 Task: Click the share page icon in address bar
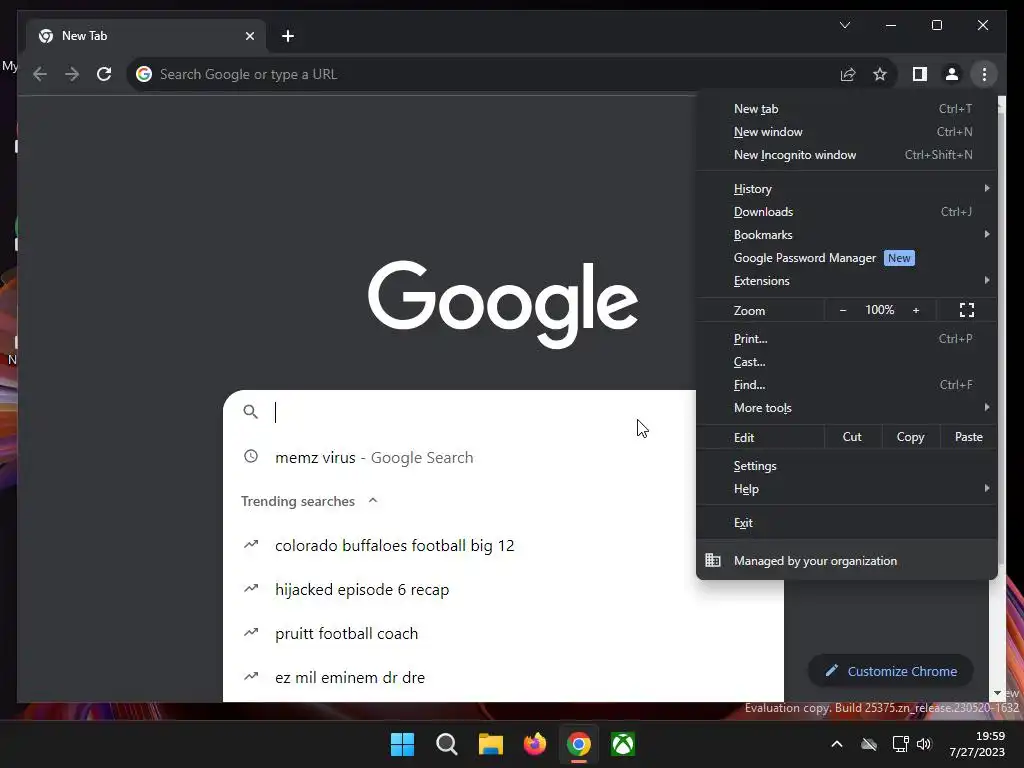point(848,74)
